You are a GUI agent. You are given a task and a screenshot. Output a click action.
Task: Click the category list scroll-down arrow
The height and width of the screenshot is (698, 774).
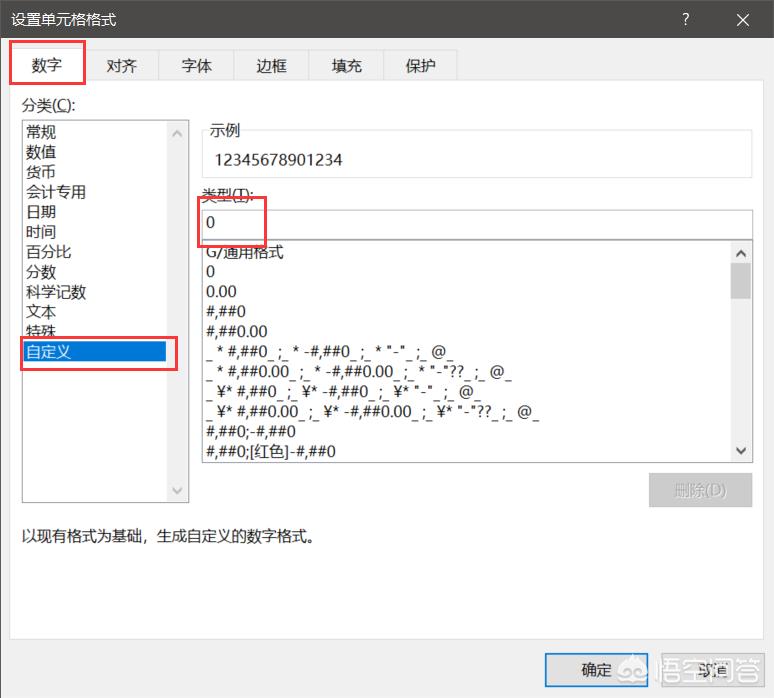[x=177, y=490]
